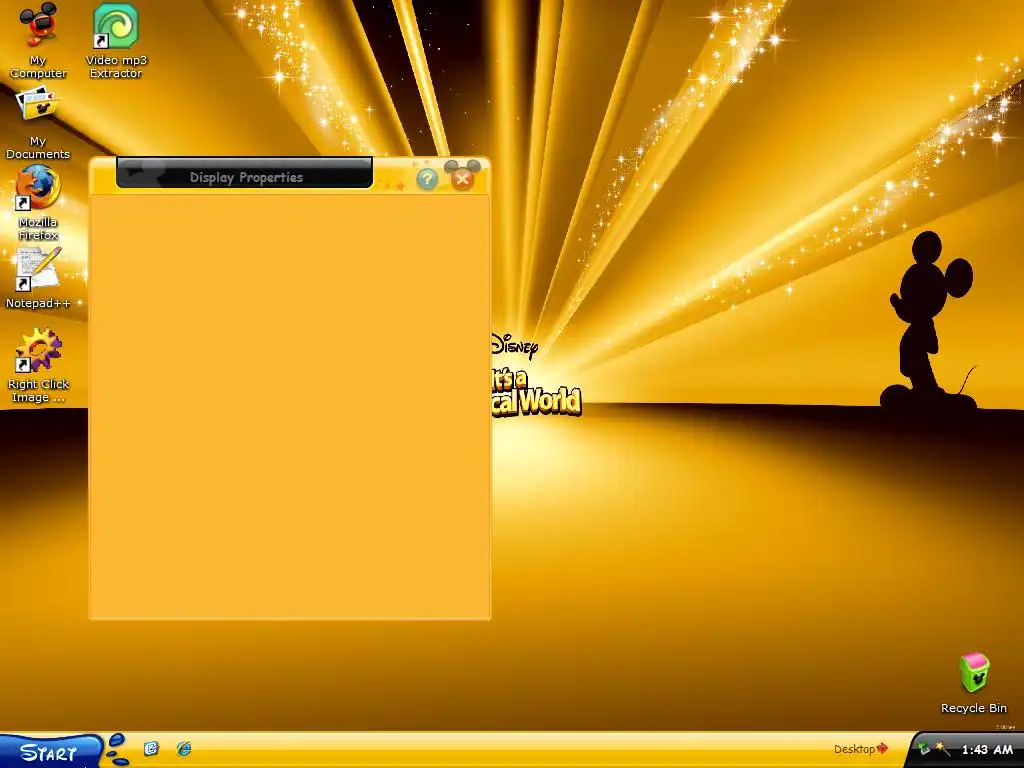This screenshot has height=768, width=1024.
Task: Click the Desktop toolbar label
Action: tap(854, 749)
